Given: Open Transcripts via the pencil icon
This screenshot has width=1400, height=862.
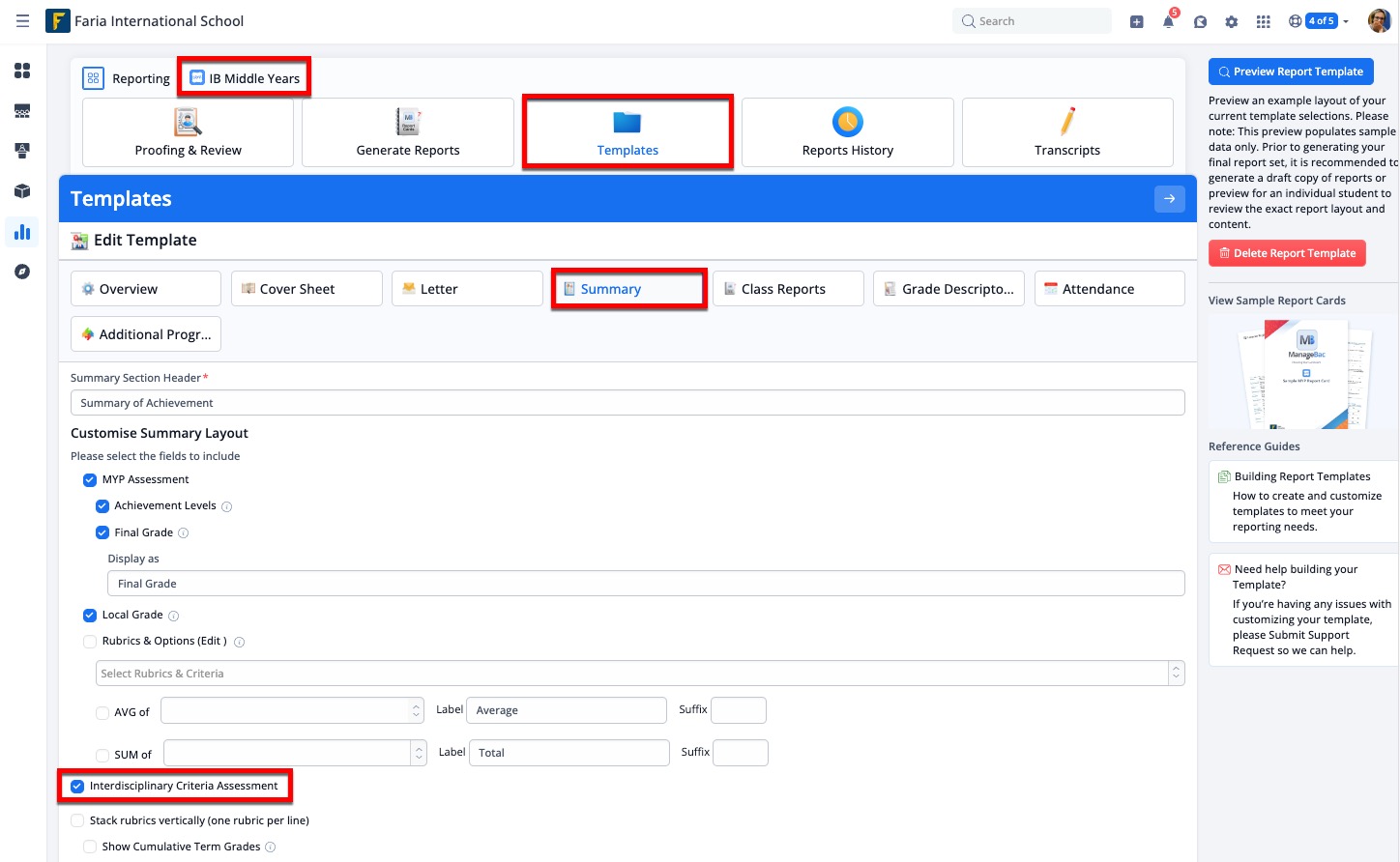Looking at the screenshot, I should tap(1066, 123).
